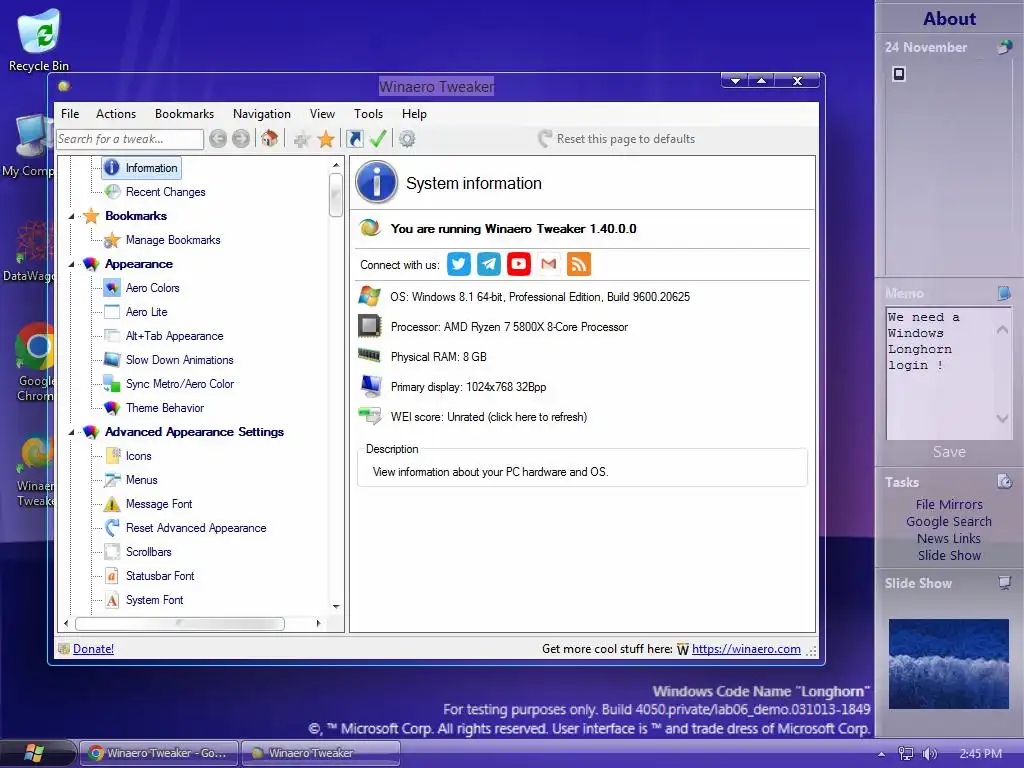The width and height of the screenshot is (1024, 768).
Task: Go to the Home page icon
Action: pyautogui.click(x=269, y=138)
